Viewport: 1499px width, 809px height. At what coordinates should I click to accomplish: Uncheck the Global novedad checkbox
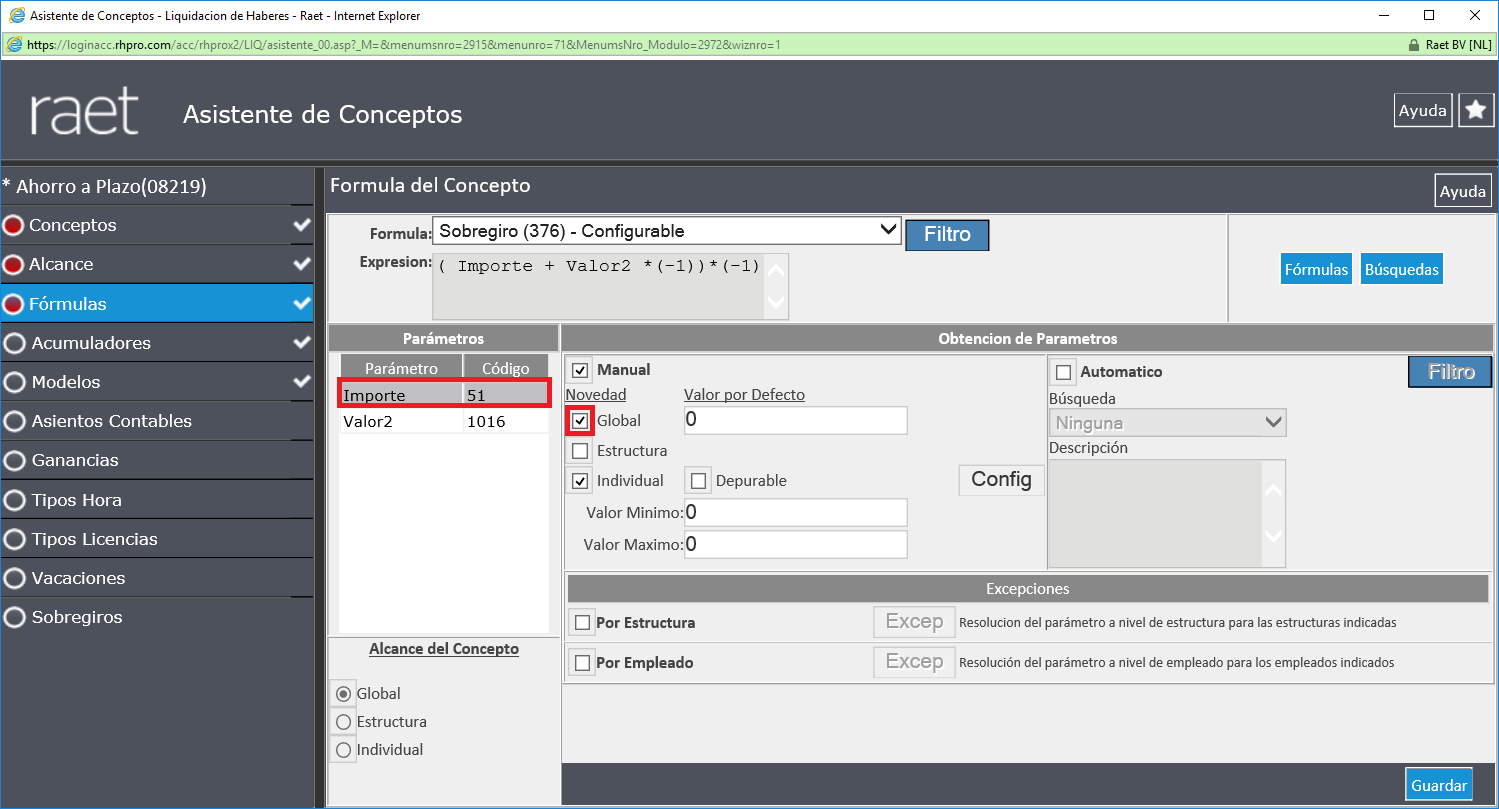[x=580, y=421]
